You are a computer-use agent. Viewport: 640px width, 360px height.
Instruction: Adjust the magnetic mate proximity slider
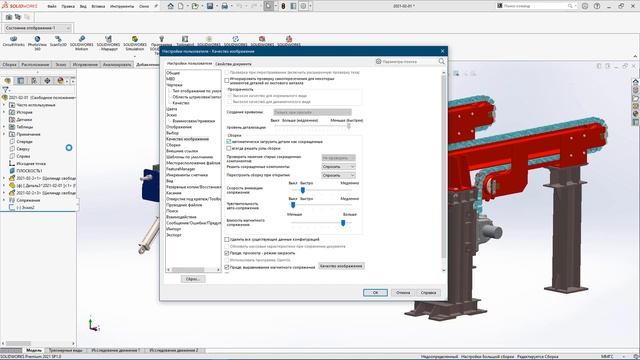[343, 223]
